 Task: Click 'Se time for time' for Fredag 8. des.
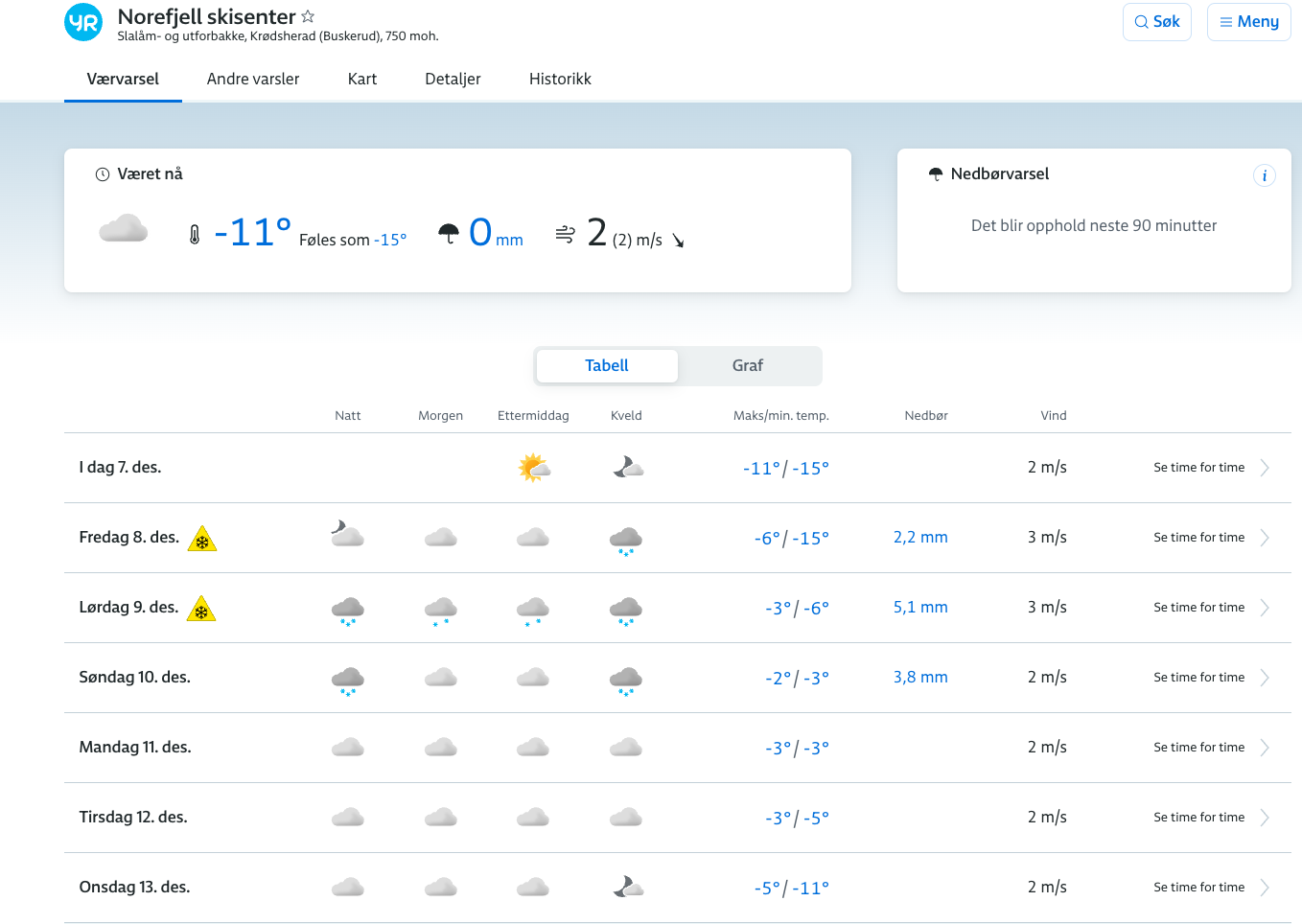[1199, 538]
